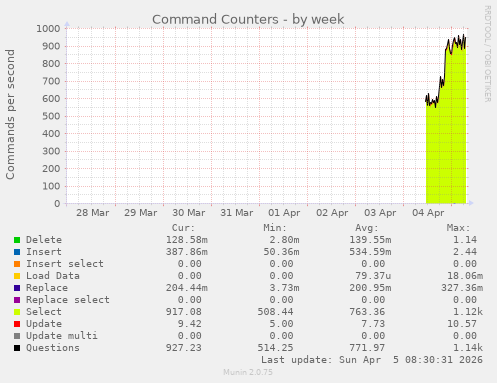Viewport: 497px width, 383px height.
Task: Click the Select current value 917.08
Action: 184,312
